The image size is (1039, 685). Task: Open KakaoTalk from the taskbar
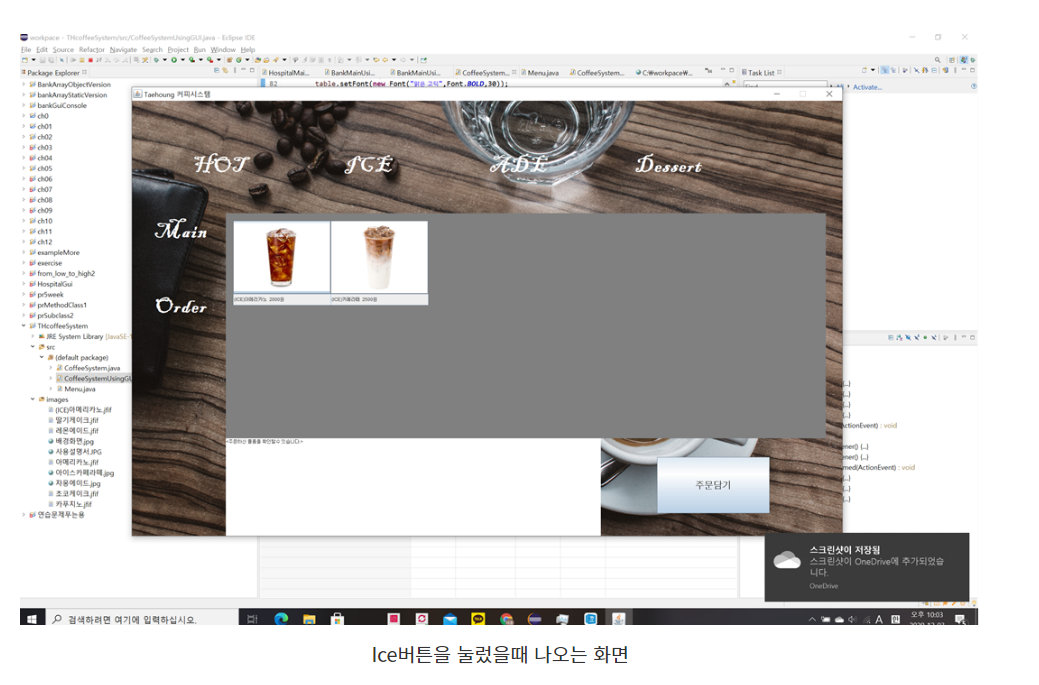point(478,619)
